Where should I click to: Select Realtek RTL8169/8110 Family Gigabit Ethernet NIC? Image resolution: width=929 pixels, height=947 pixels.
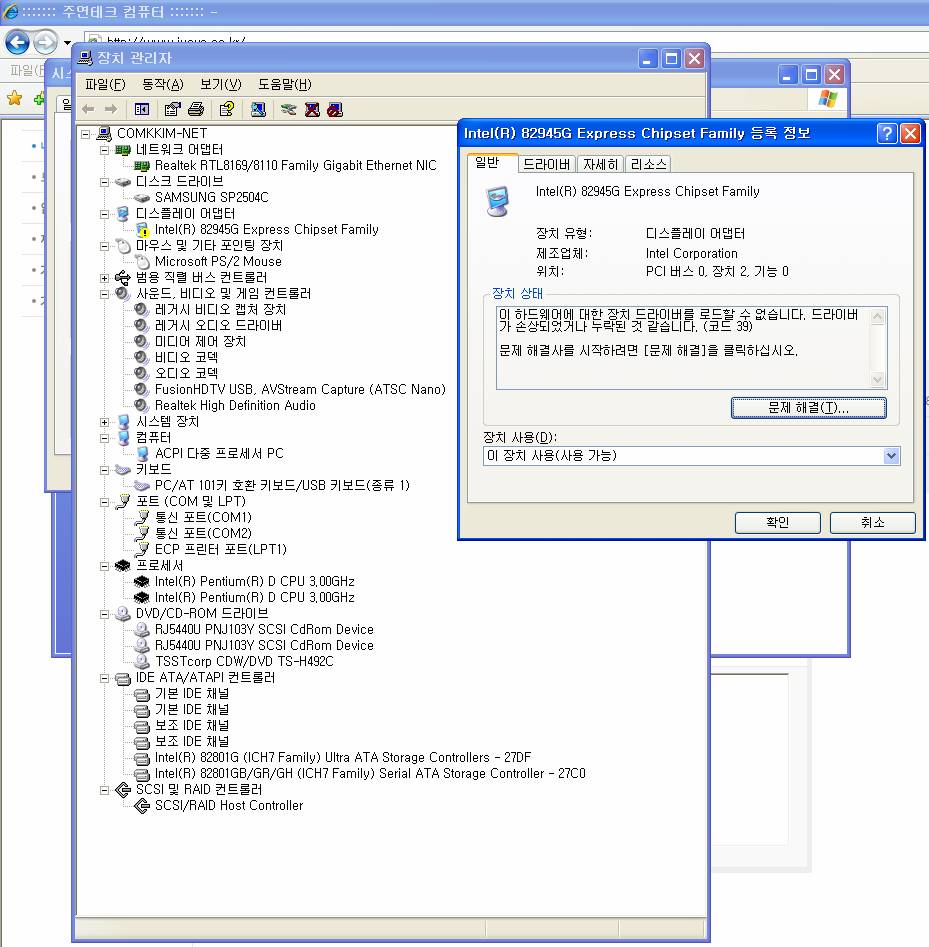[295, 165]
